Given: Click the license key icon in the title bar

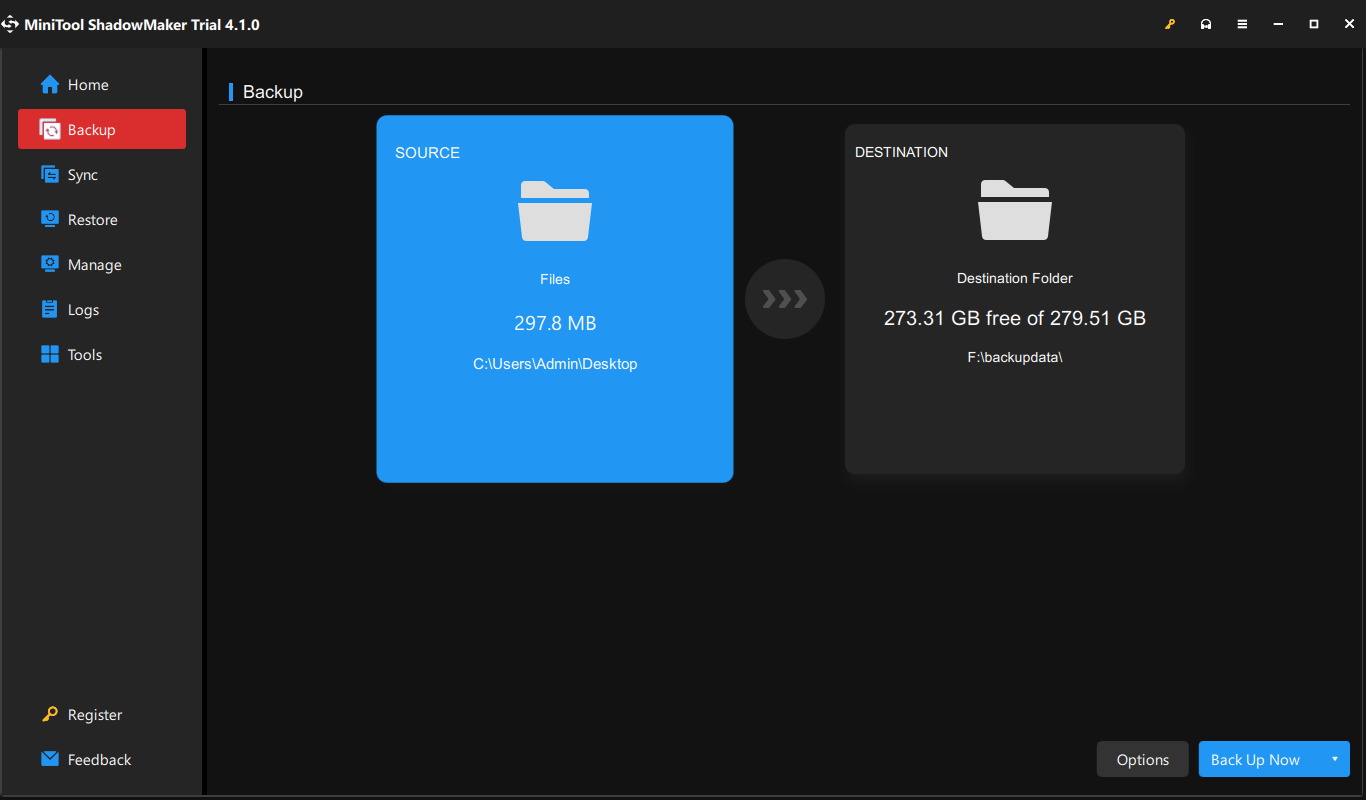Looking at the screenshot, I should point(1170,23).
